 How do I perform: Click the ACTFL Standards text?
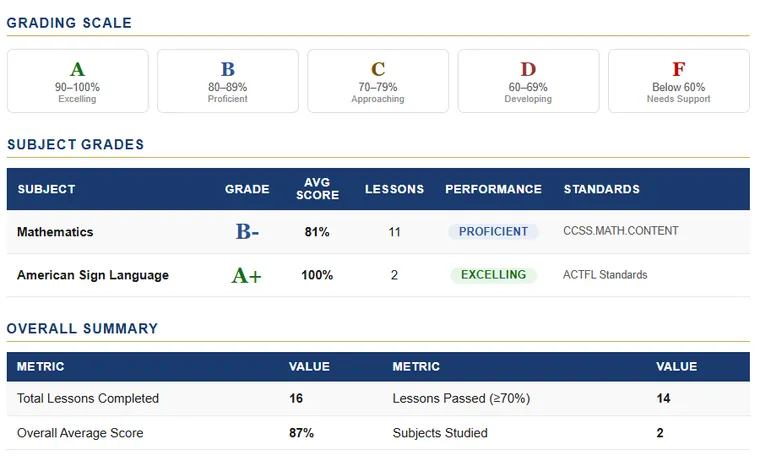605,274
